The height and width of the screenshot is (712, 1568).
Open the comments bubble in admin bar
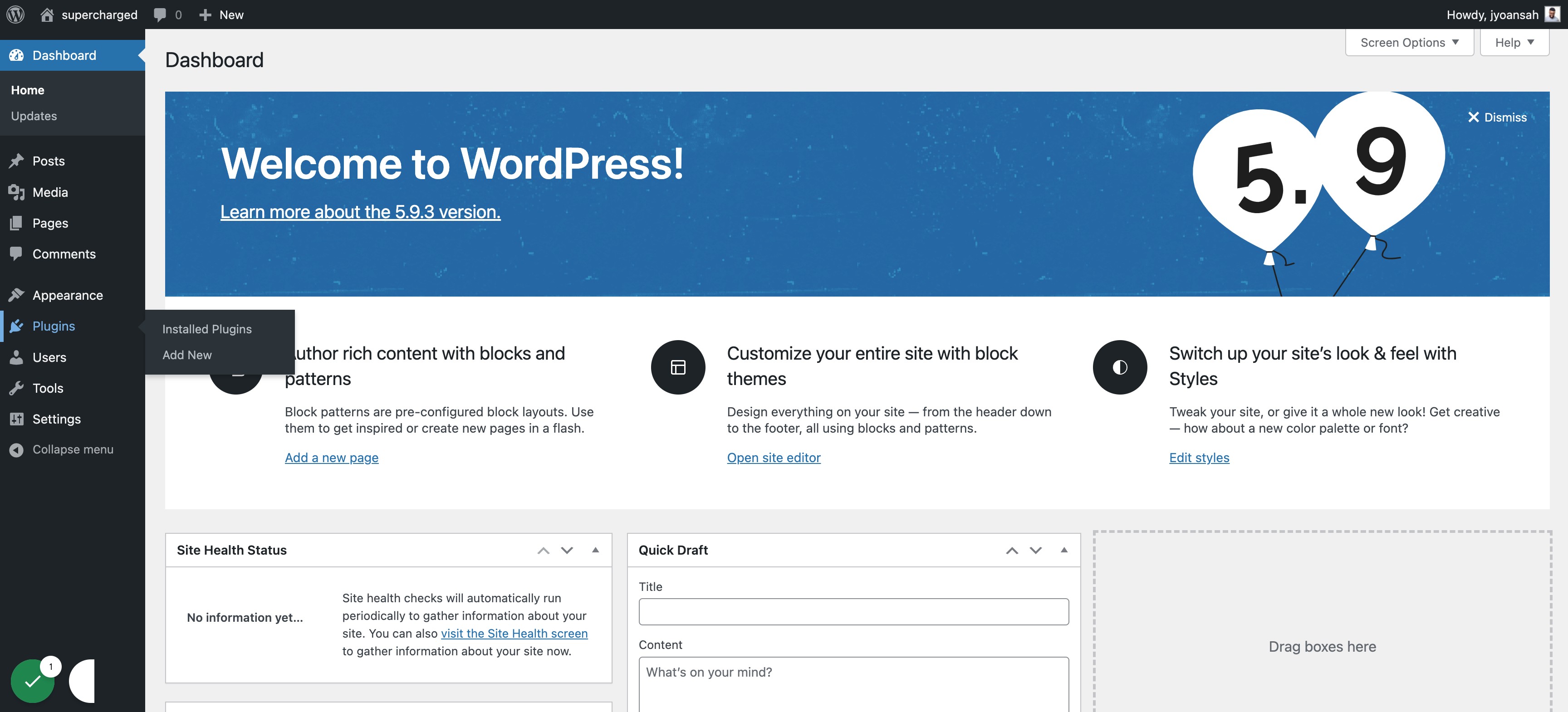(160, 15)
